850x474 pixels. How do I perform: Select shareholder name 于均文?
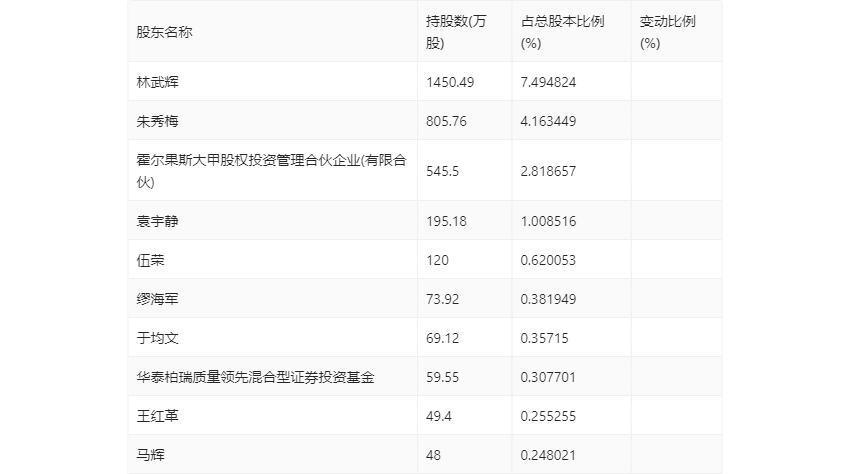click(x=157, y=338)
